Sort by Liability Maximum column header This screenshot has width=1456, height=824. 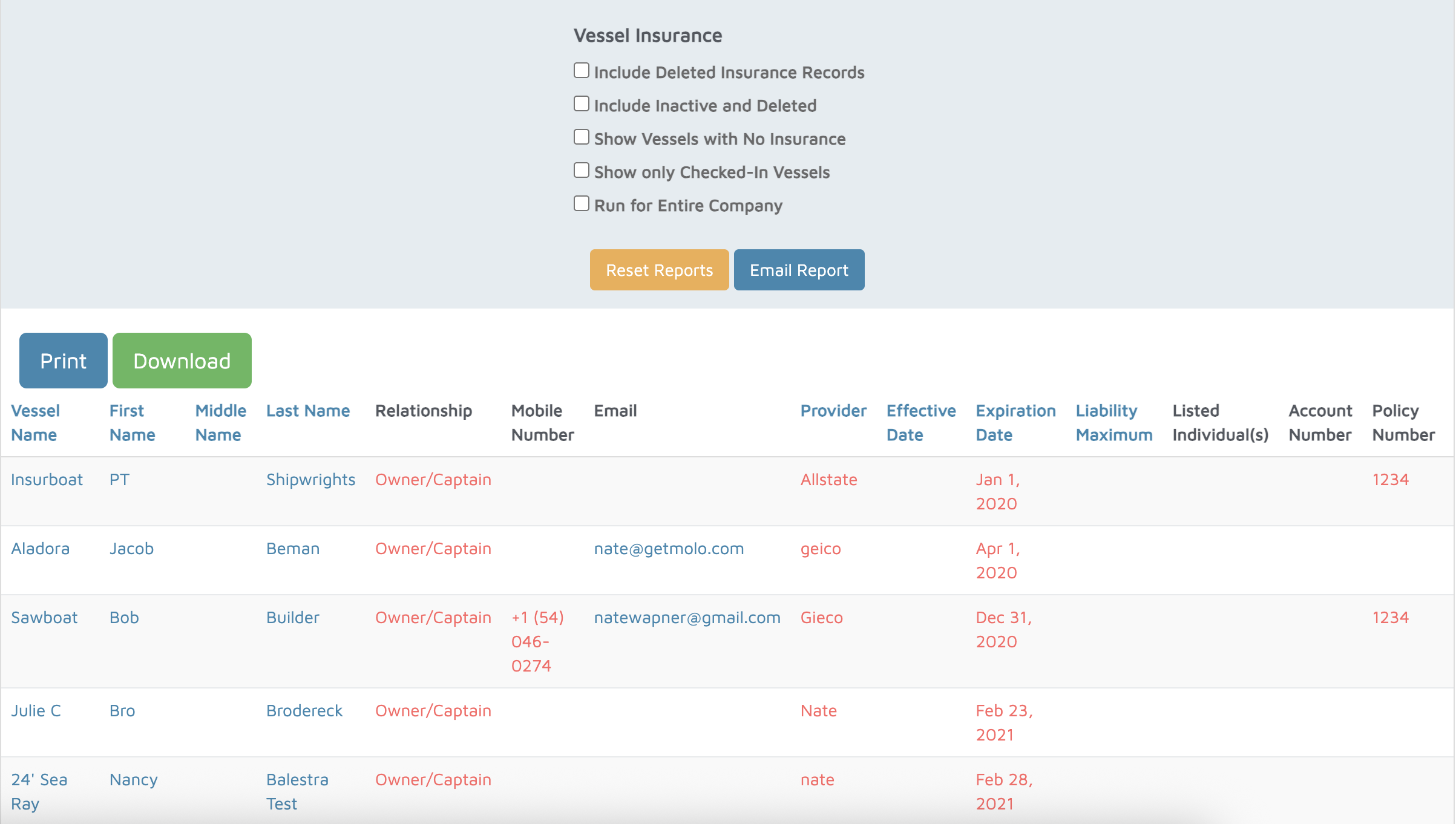tap(1113, 422)
